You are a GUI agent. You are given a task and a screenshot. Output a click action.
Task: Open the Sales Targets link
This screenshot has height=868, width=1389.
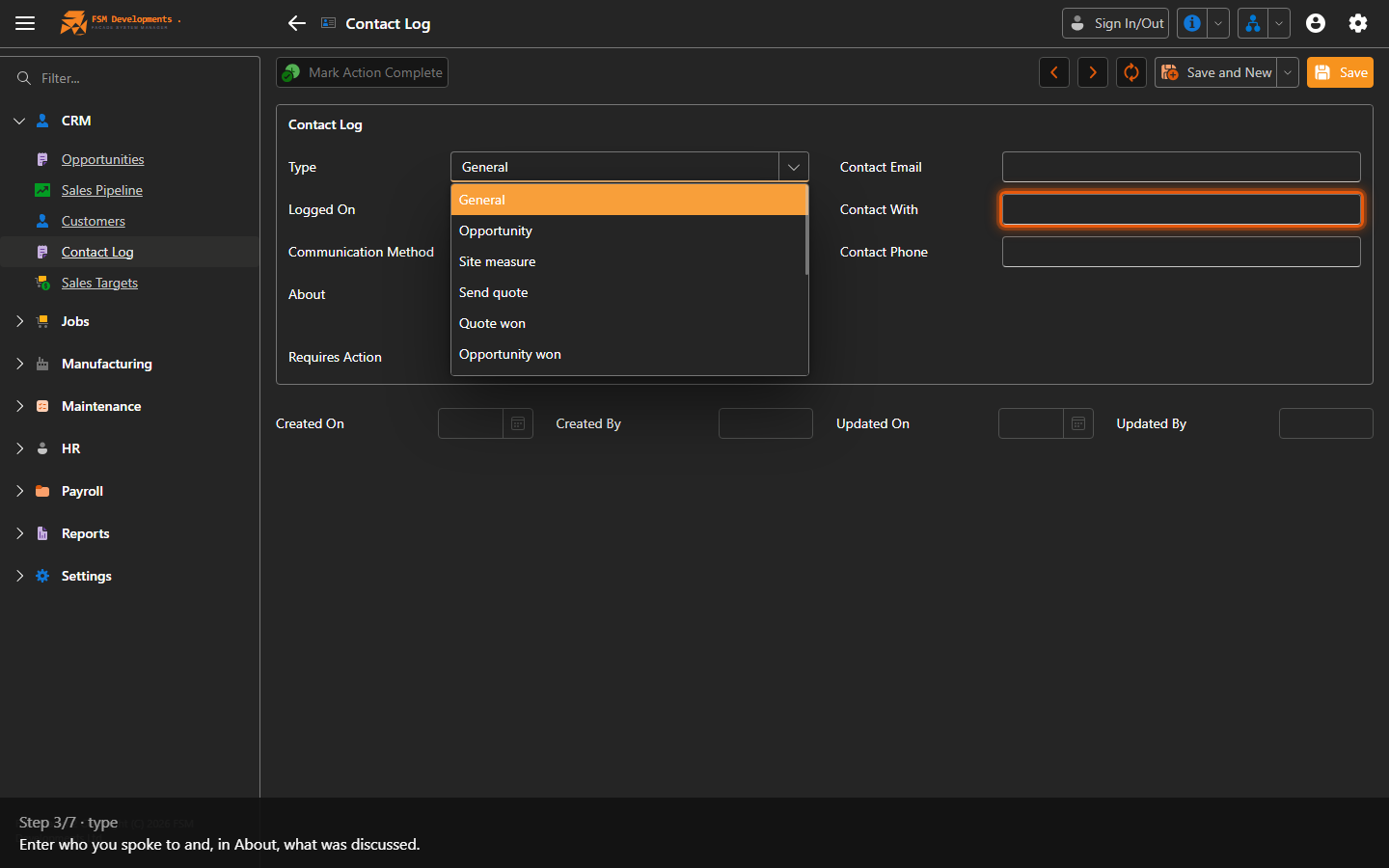[99, 283]
